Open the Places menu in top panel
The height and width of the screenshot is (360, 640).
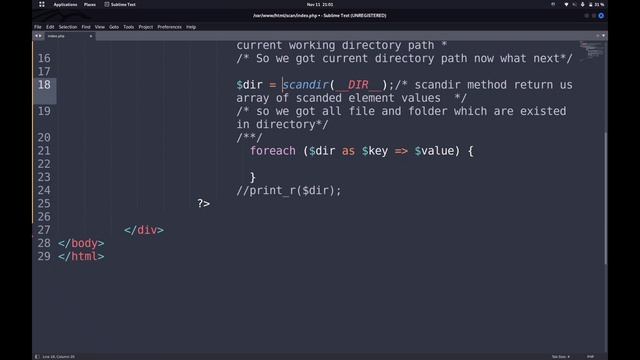[90, 4]
